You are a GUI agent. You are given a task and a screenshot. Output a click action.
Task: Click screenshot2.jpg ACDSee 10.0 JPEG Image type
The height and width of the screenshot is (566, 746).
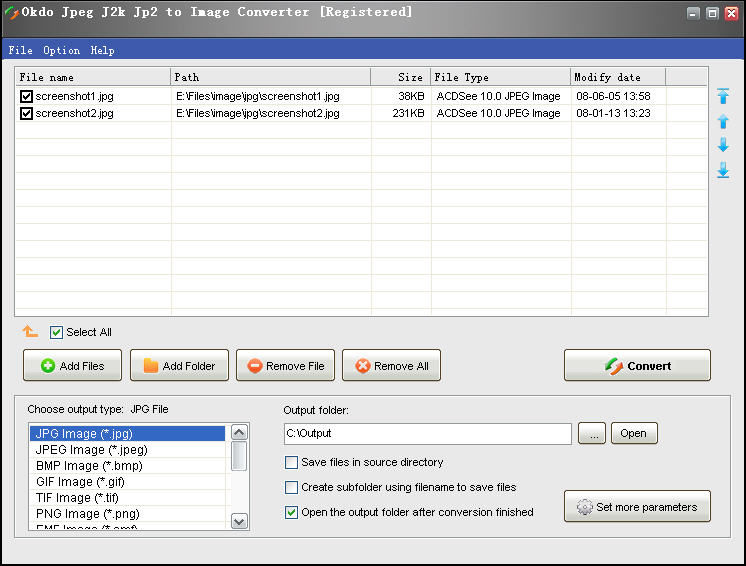[x=499, y=113]
